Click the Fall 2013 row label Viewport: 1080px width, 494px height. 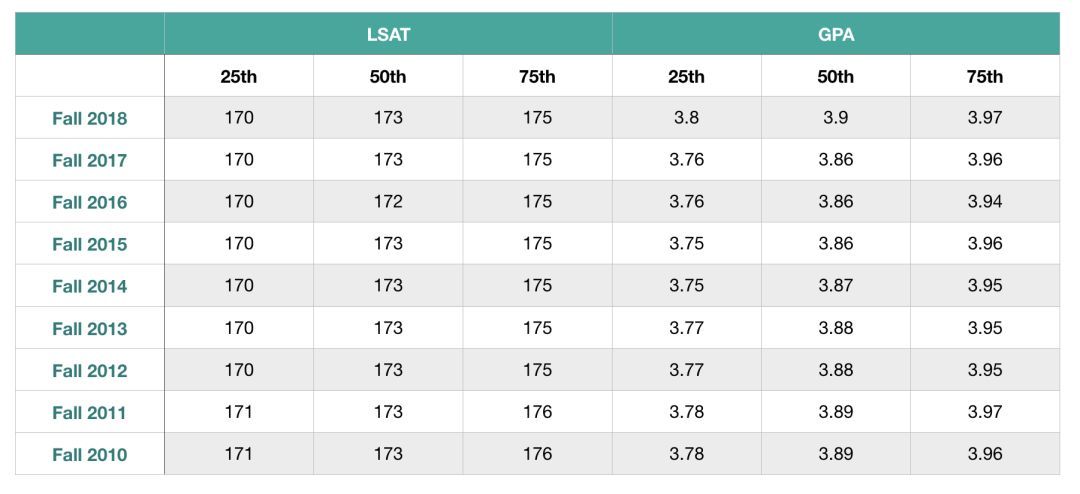(90, 328)
